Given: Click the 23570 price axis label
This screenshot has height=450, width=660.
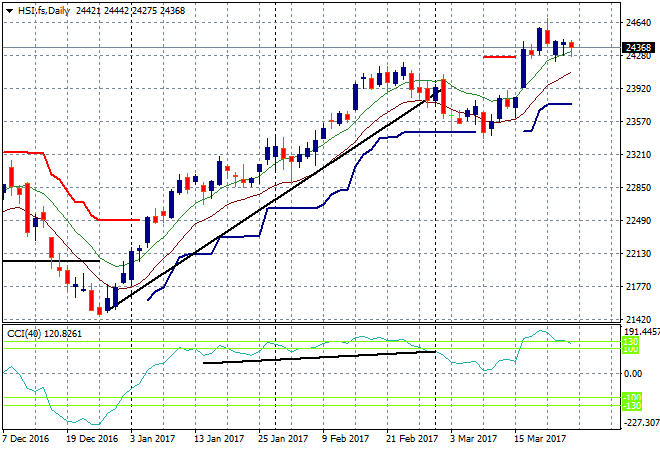Looking at the screenshot, I should pos(639,122).
